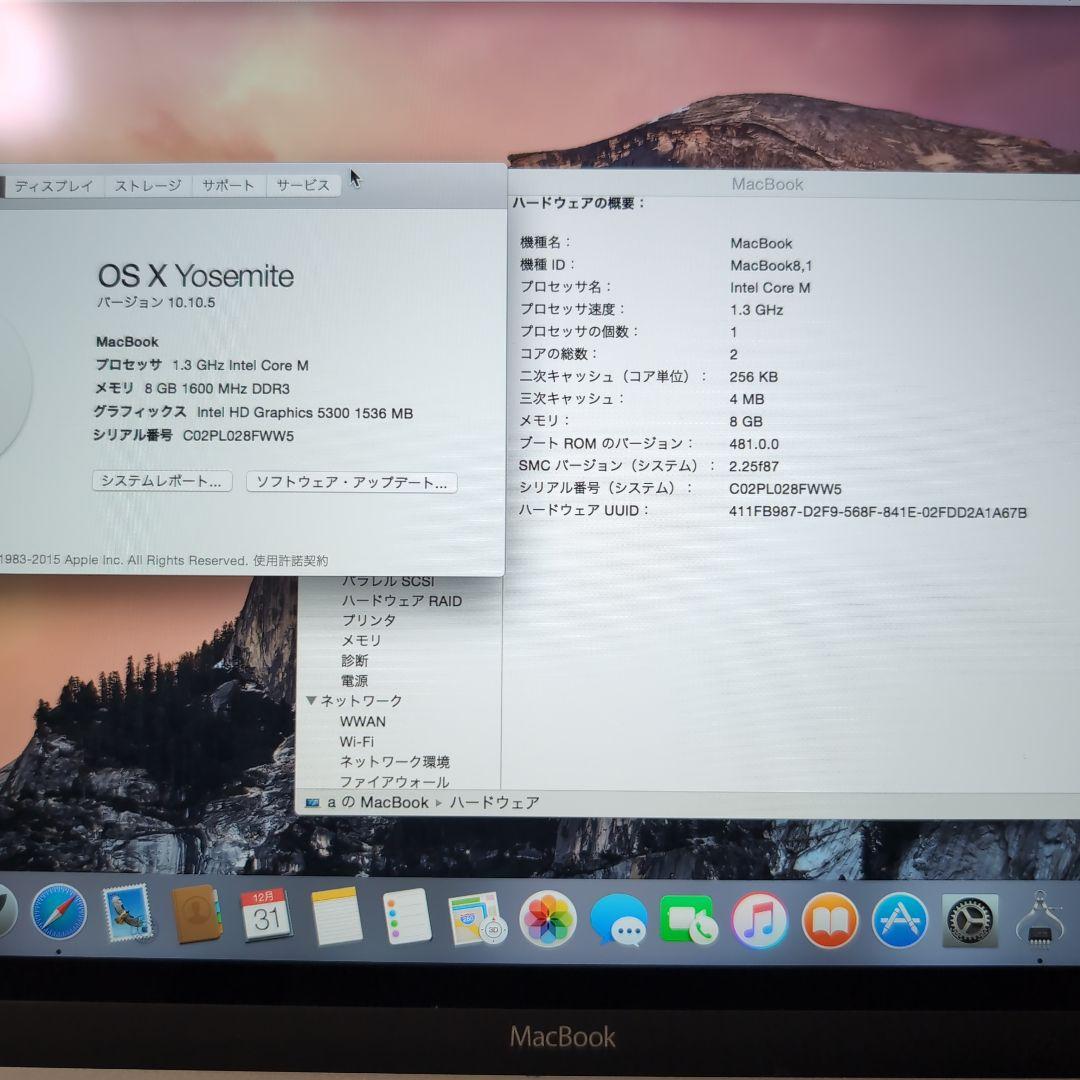Click the hardware UUID value
Image resolution: width=1080 pixels, height=1080 pixels.
878,512
